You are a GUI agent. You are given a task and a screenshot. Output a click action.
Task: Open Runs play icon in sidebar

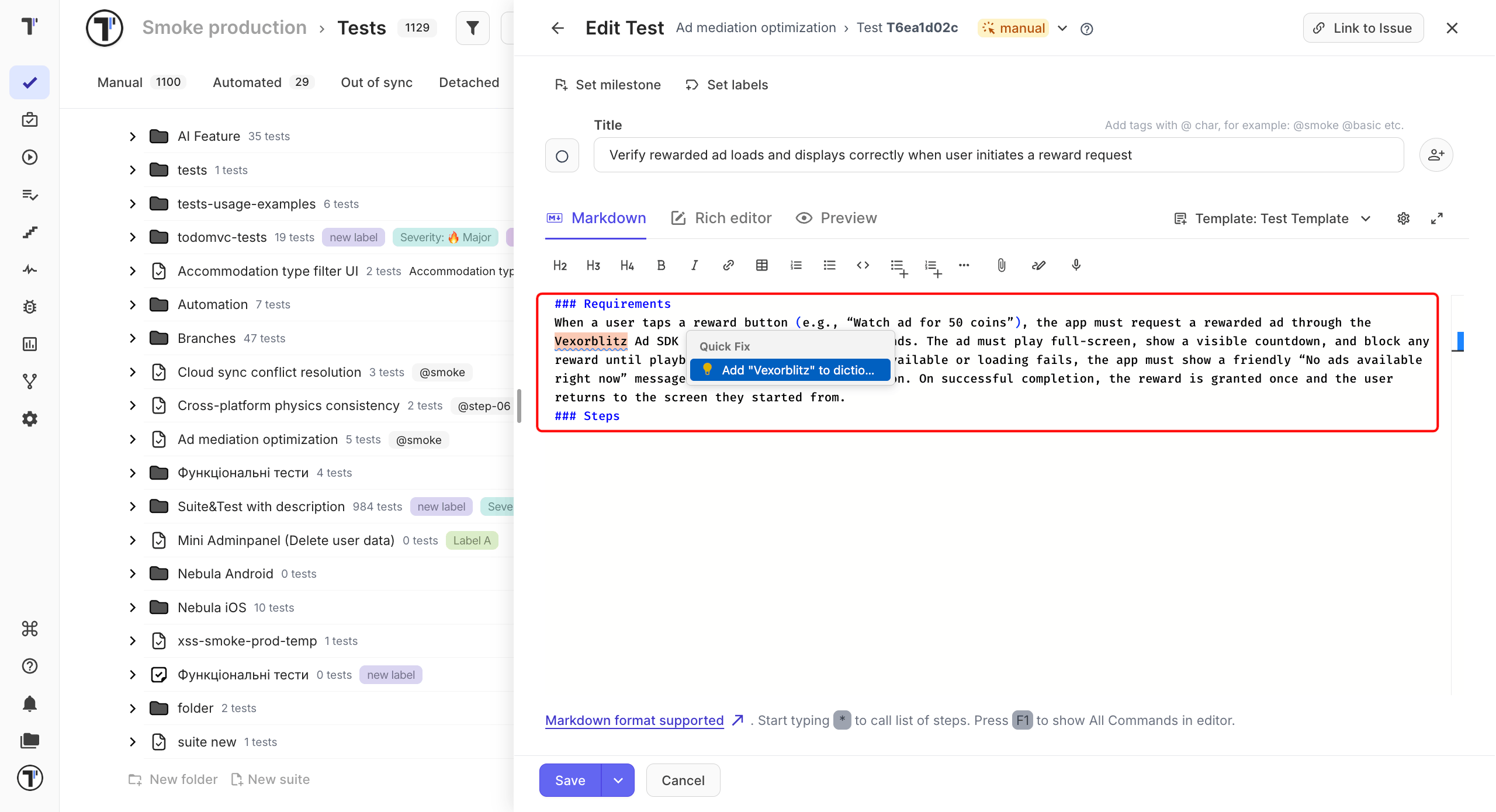pyautogui.click(x=30, y=157)
